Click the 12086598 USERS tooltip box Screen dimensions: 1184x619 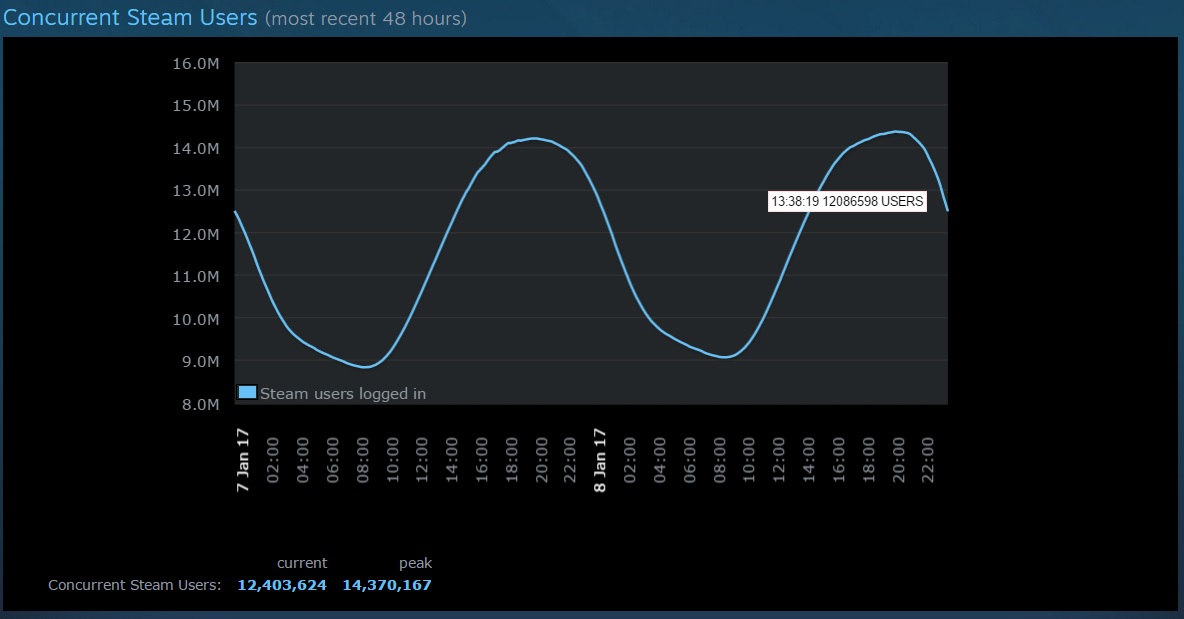(x=847, y=202)
